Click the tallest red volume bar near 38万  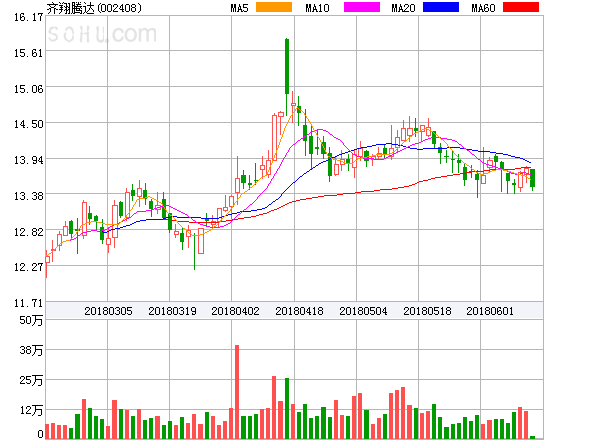click(237, 391)
